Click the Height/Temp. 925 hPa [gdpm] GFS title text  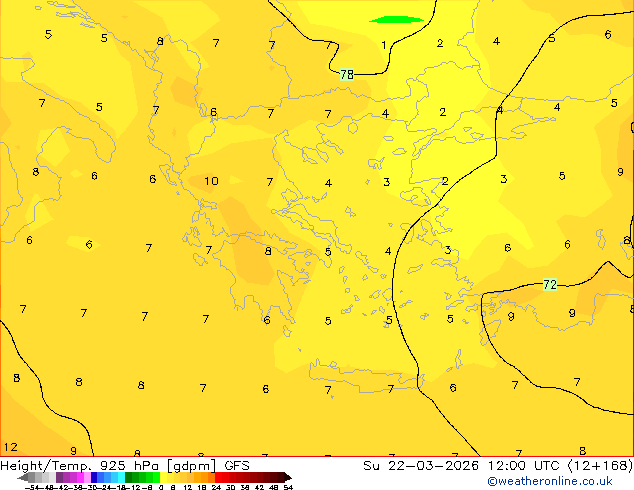(x=125, y=466)
